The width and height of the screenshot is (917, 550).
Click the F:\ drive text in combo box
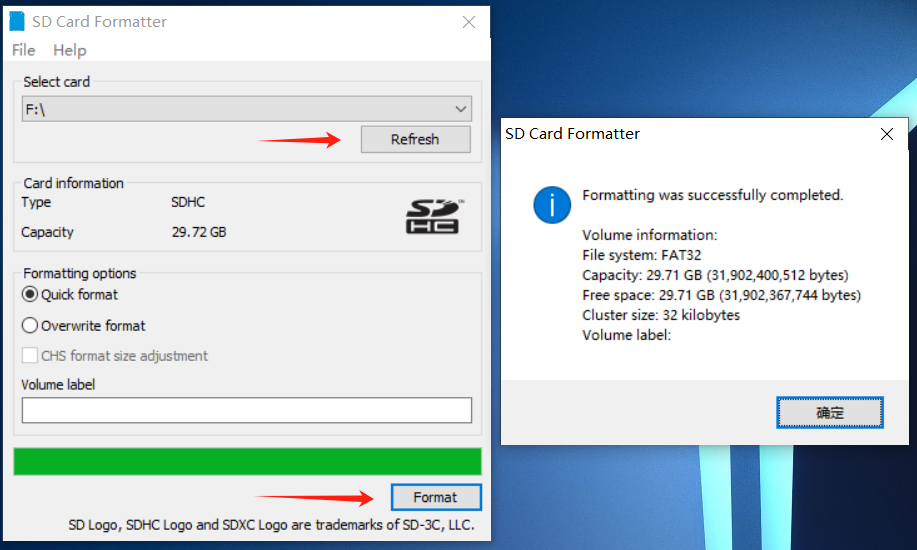35,109
